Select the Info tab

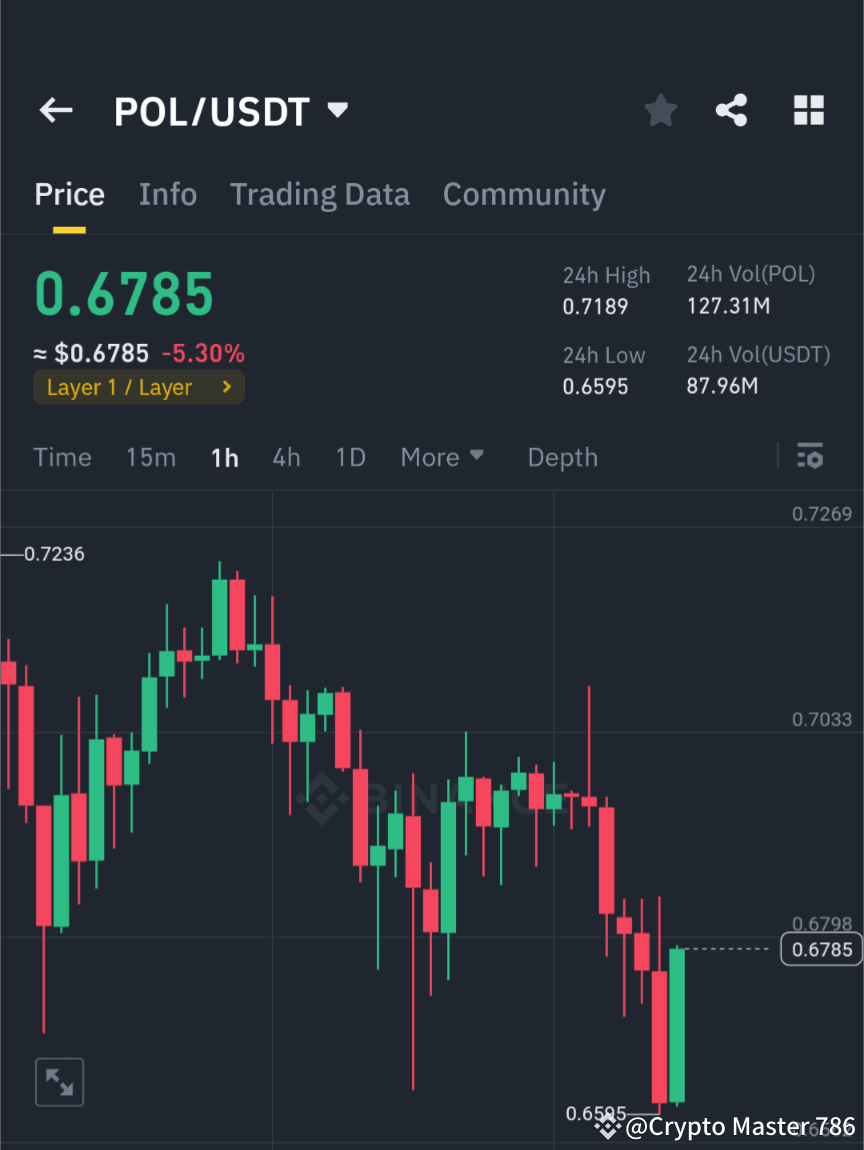coord(167,193)
